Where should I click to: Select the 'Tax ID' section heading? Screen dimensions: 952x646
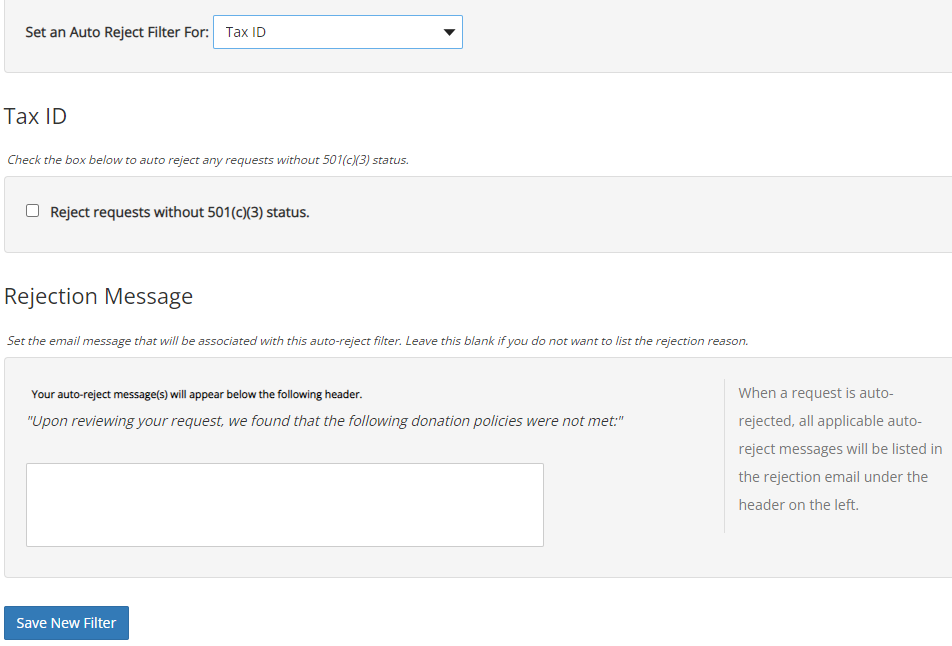pyautogui.click(x=35, y=116)
